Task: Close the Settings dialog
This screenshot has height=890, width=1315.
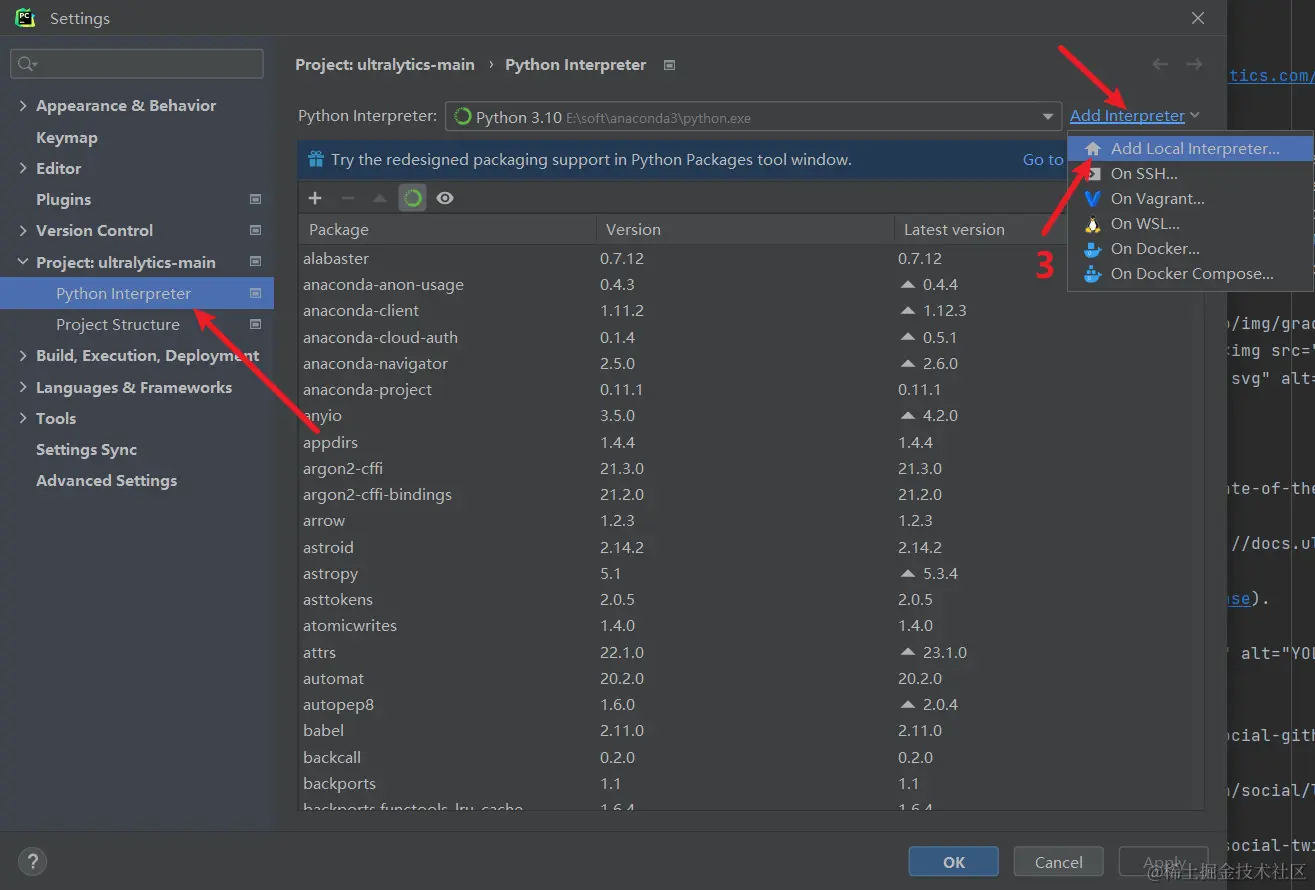Action: (1198, 18)
